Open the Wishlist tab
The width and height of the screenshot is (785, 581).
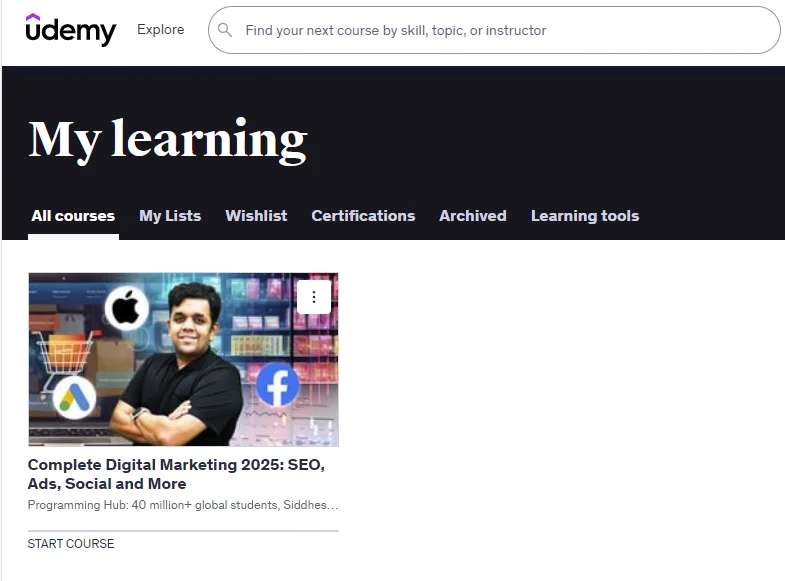pyautogui.click(x=256, y=216)
